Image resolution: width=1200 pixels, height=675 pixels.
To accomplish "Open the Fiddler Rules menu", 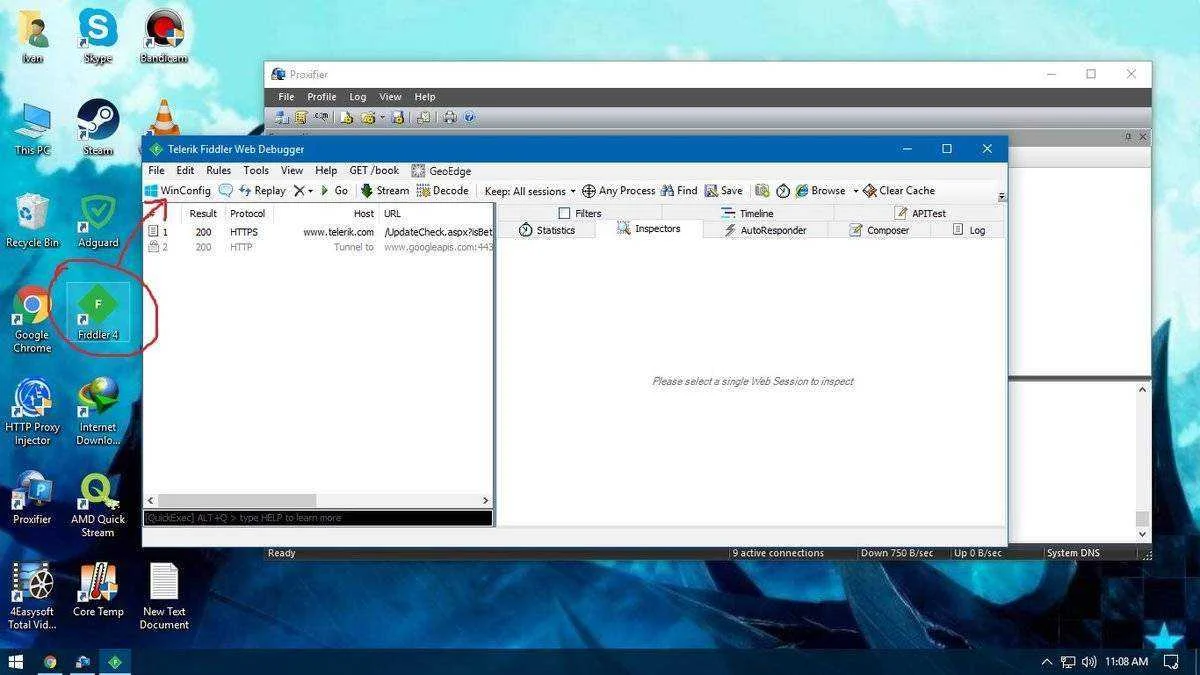I will (218, 171).
